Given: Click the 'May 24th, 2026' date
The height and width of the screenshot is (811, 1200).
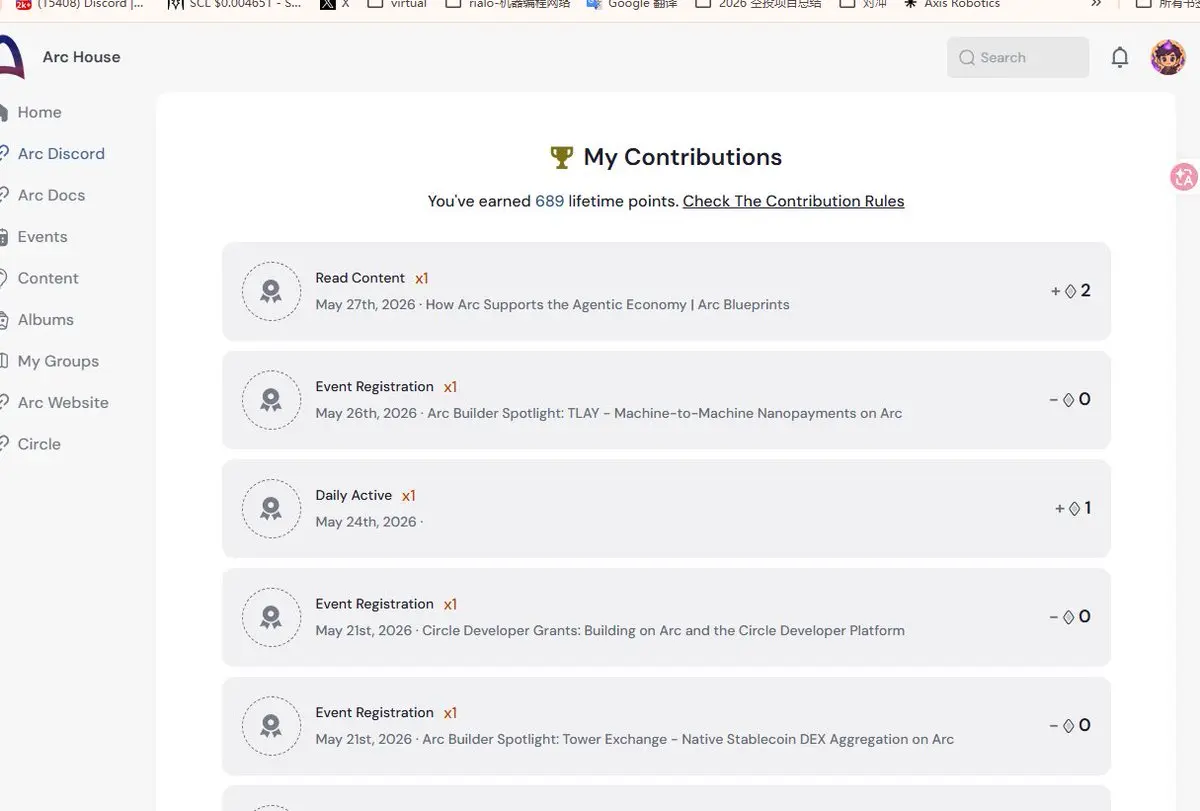Looking at the screenshot, I should coord(365,522).
